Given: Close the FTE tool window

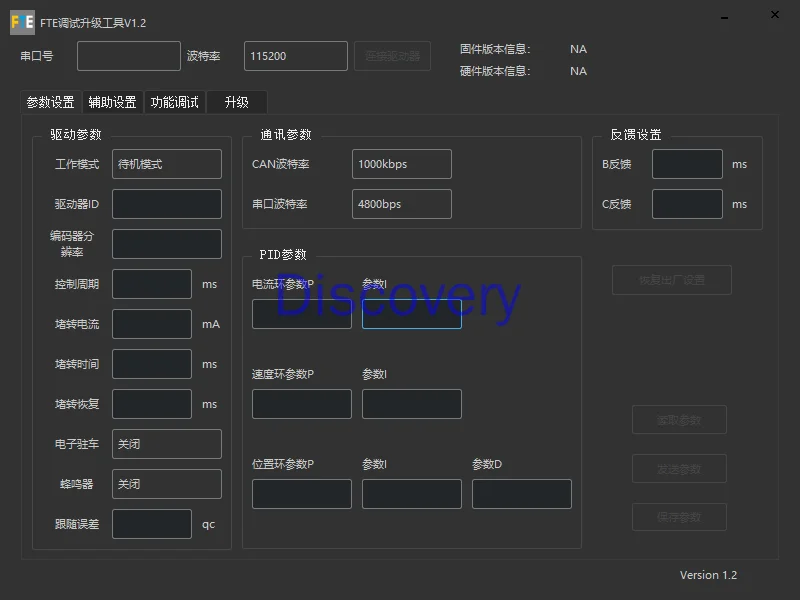Looking at the screenshot, I should 774,15.
